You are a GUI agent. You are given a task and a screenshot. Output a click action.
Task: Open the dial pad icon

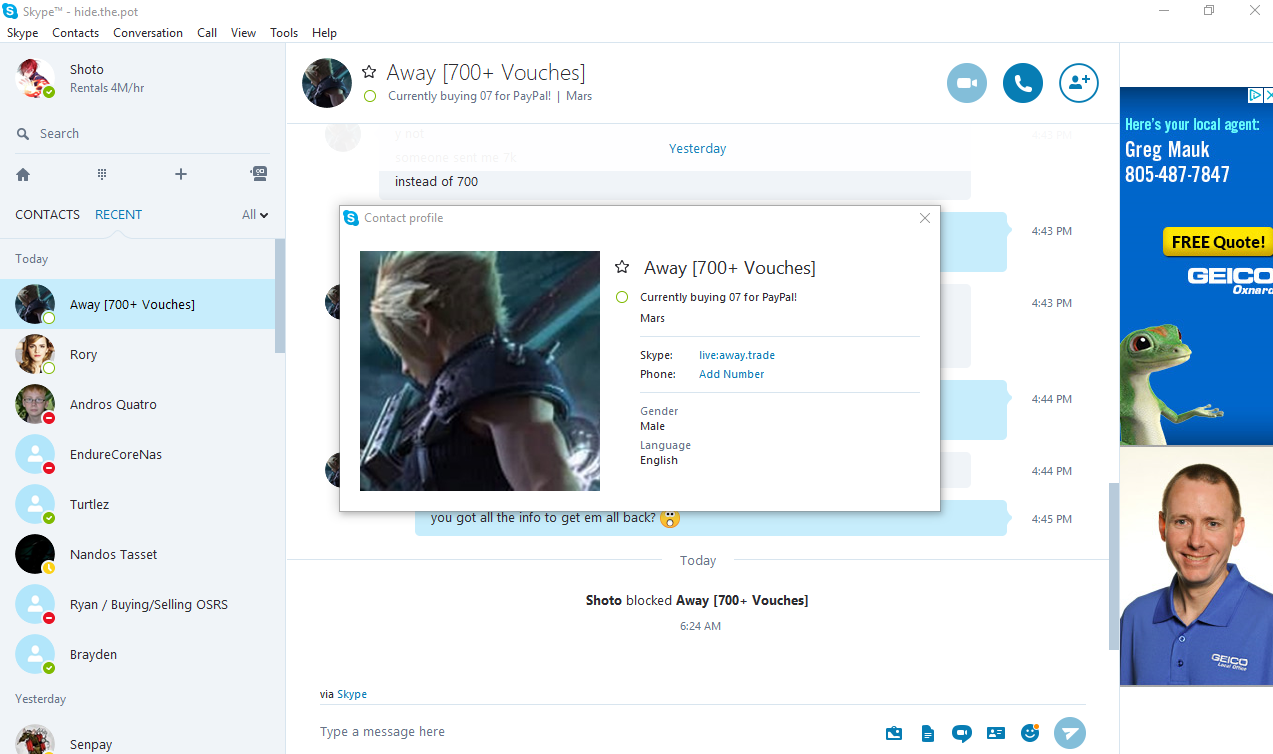pyautogui.click(x=102, y=174)
